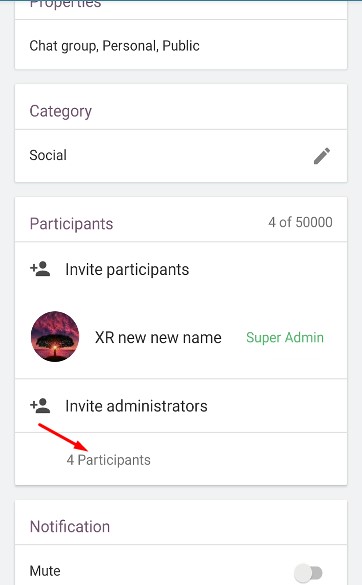Click the XR new new name participant
This screenshot has width=362, height=585.
(x=158, y=338)
